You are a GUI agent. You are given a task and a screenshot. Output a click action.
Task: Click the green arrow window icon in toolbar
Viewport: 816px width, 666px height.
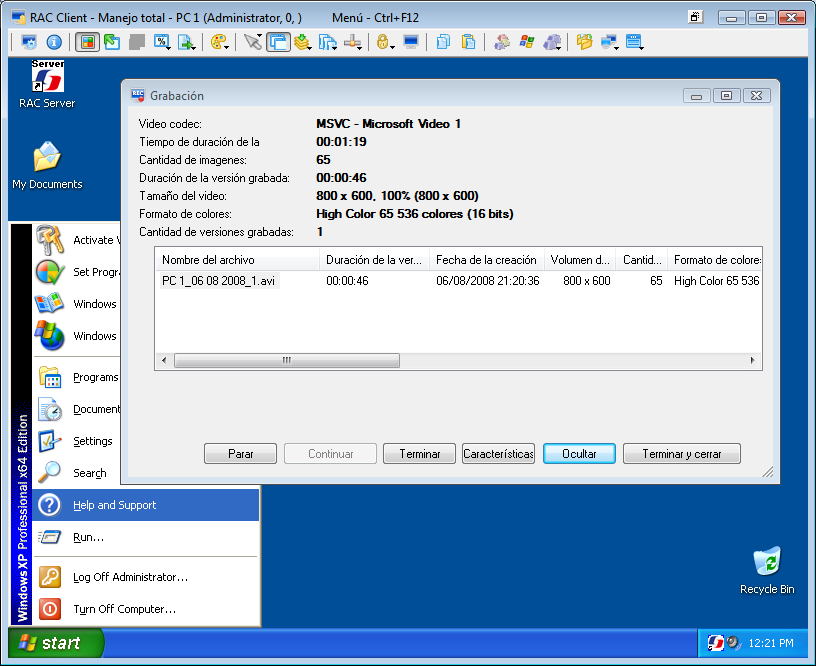click(x=112, y=42)
